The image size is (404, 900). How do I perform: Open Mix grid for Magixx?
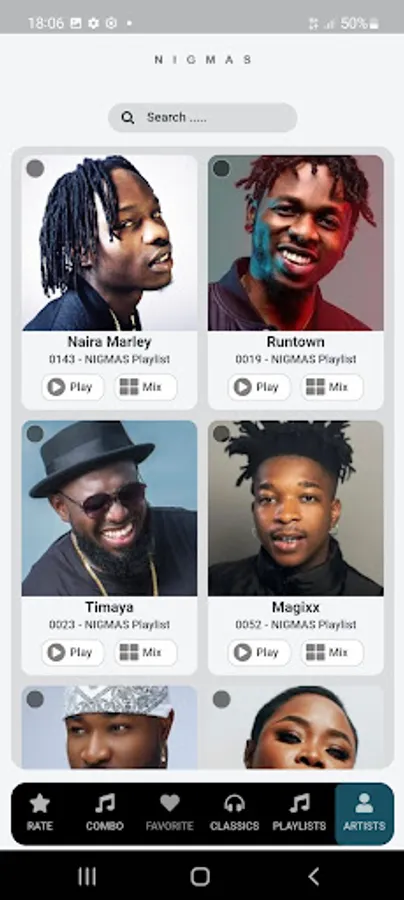click(332, 653)
